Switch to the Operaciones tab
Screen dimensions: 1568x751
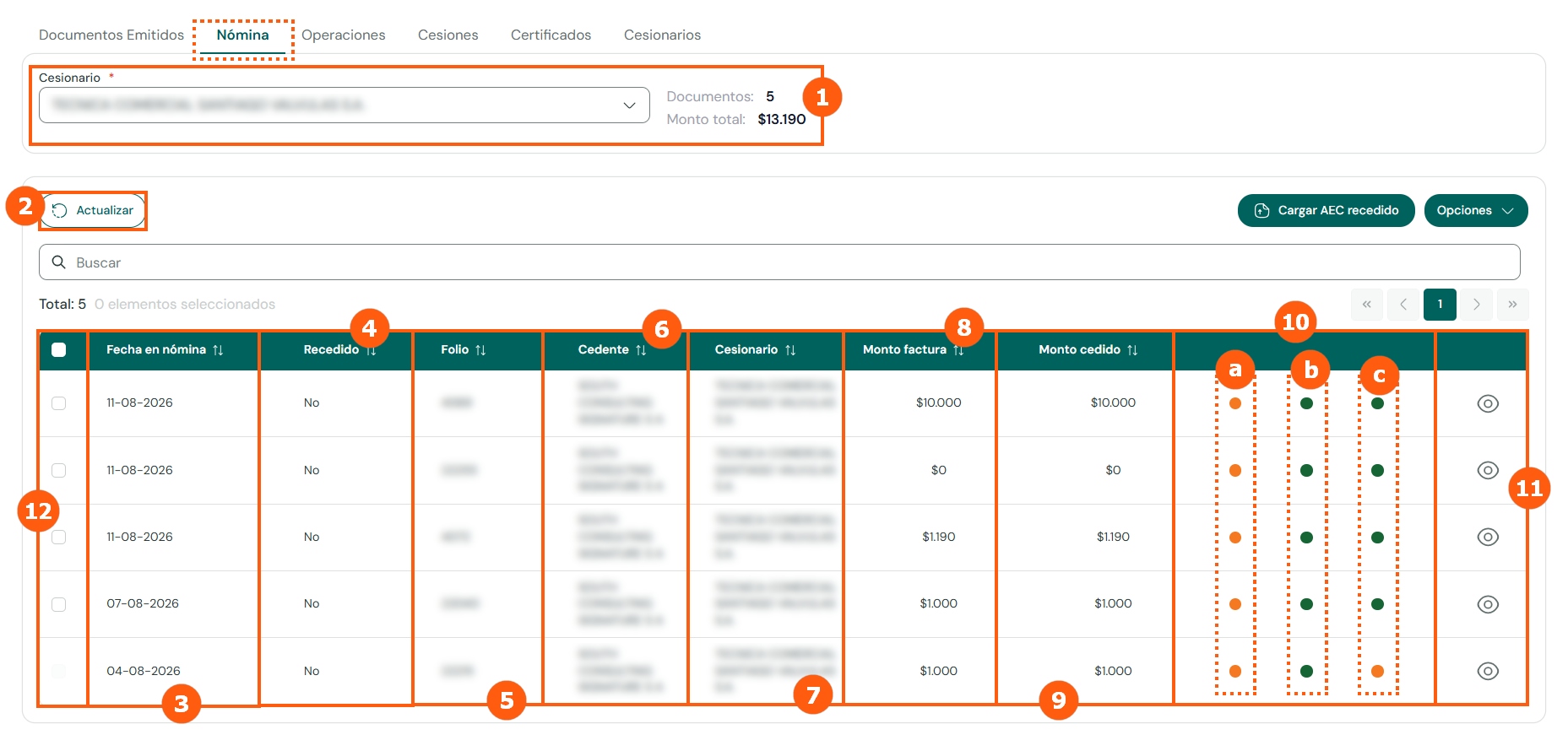click(343, 35)
